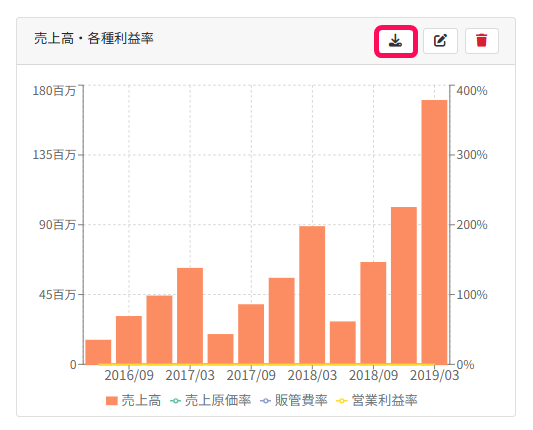Click the orange 売上高 legend color square
The width and height of the screenshot is (533, 430).
pos(112,401)
